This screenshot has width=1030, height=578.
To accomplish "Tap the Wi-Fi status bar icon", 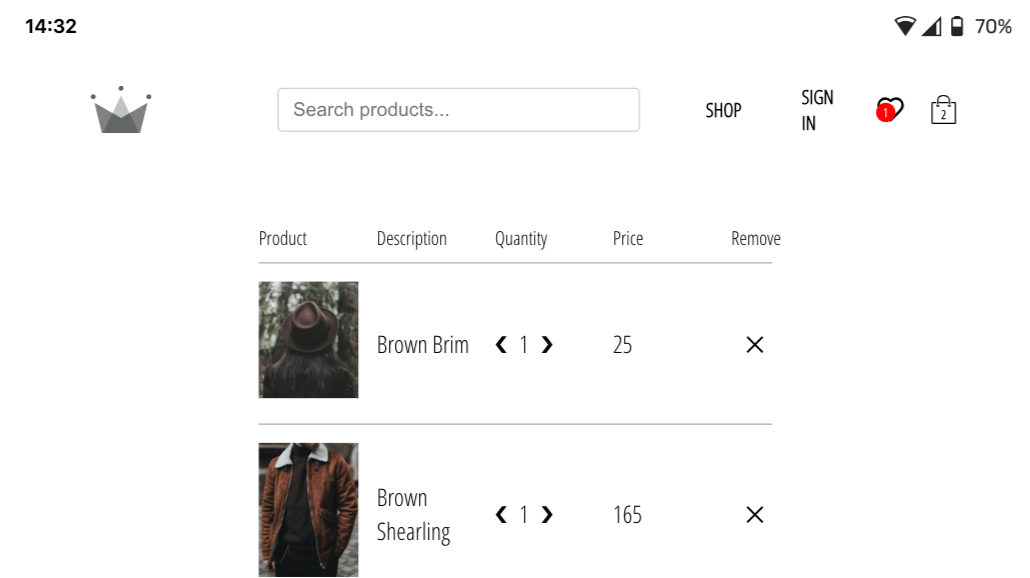I will [905, 26].
